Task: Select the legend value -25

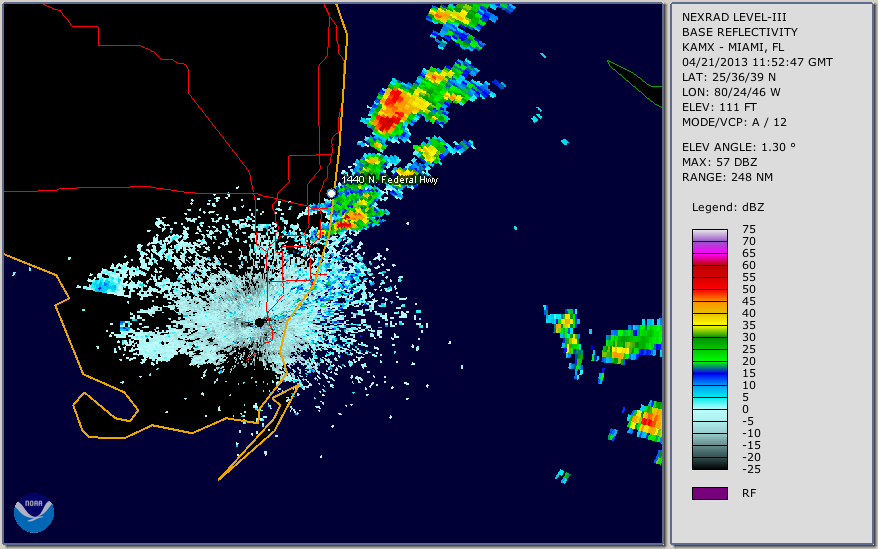Action: tap(751, 469)
